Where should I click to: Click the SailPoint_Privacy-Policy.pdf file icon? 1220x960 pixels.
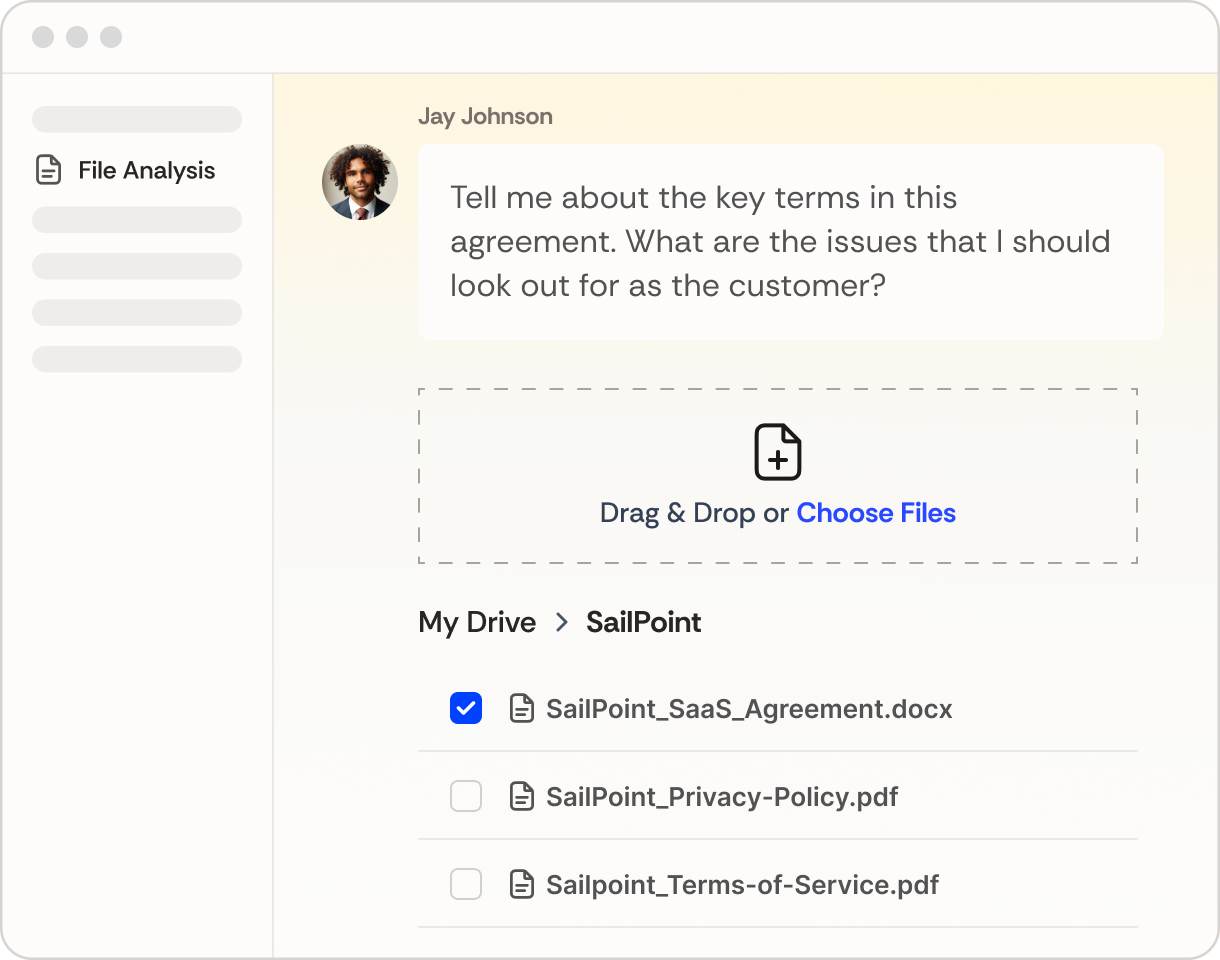(x=521, y=797)
